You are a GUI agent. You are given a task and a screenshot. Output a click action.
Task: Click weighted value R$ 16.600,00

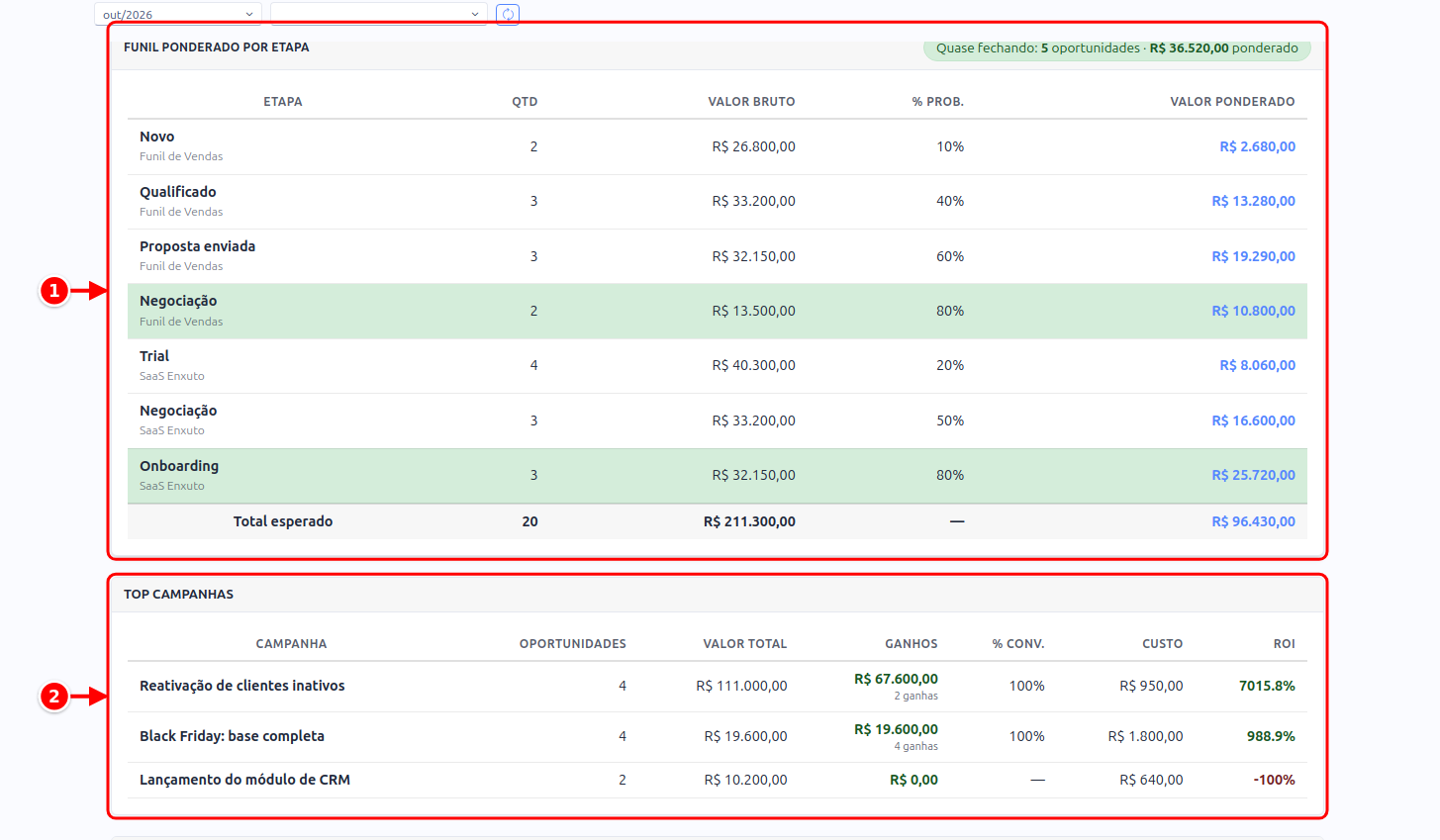(1253, 420)
